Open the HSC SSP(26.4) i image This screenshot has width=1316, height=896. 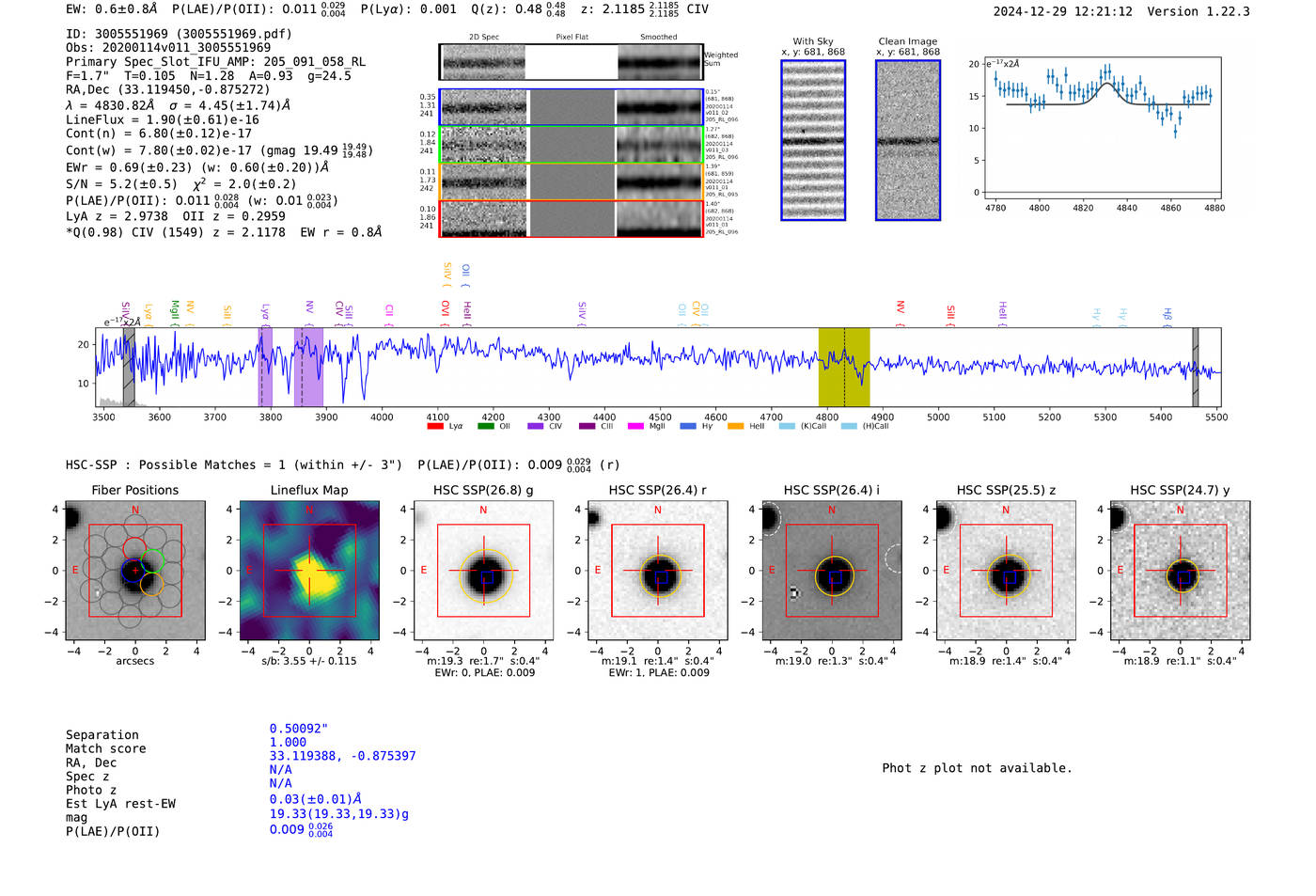832,570
